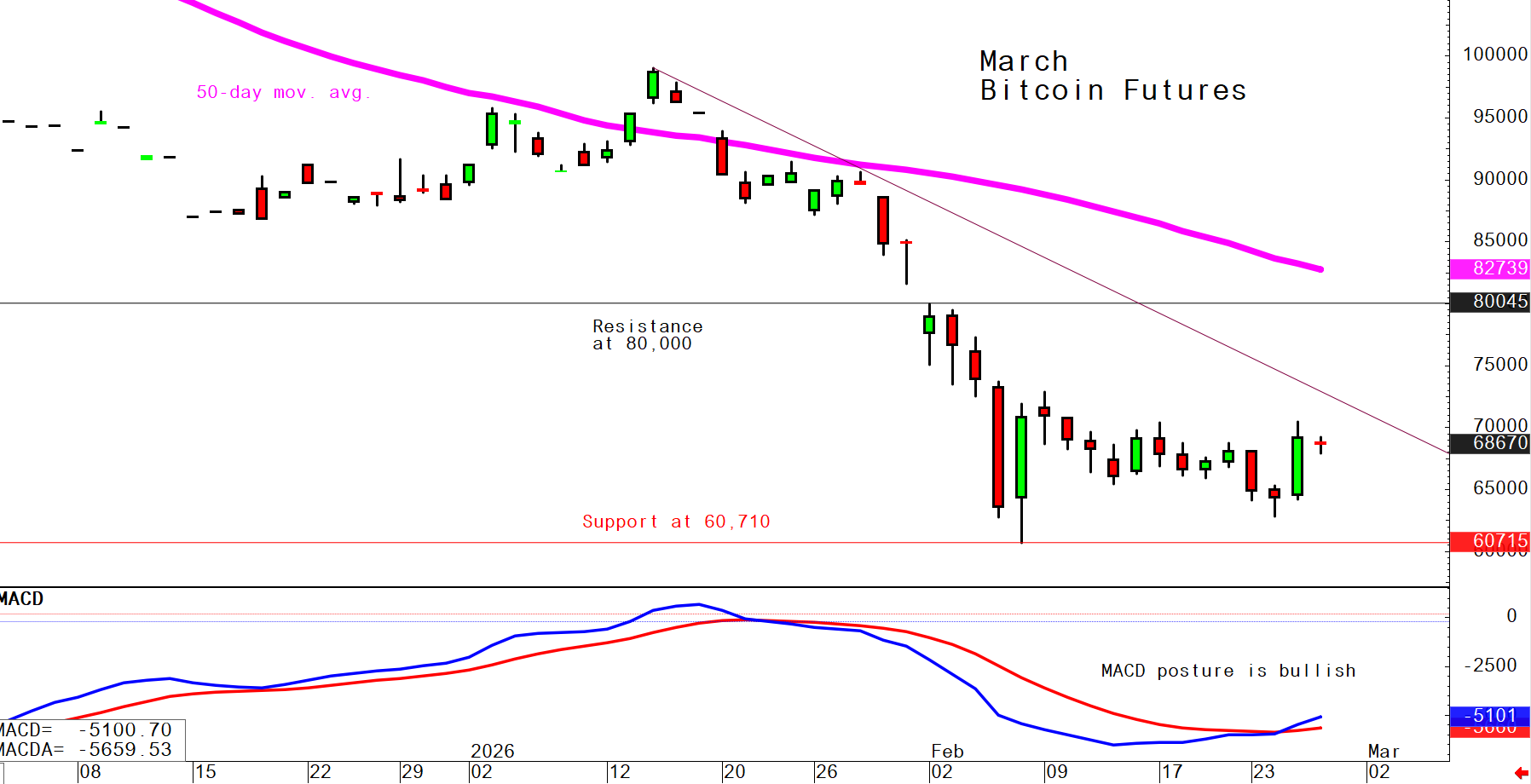The image size is (1531, 784).
Task: Click the 2026 year label on the axis
Action: (494, 752)
